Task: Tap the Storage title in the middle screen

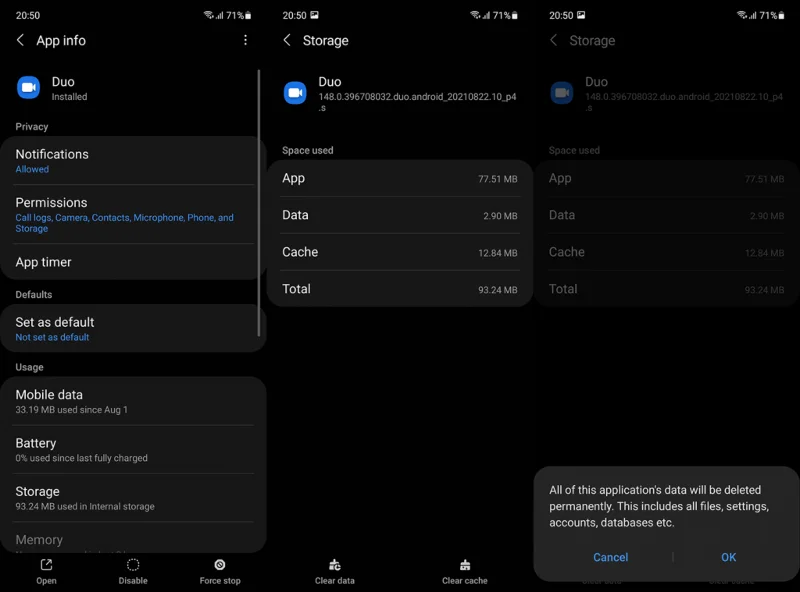Action: [x=326, y=40]
